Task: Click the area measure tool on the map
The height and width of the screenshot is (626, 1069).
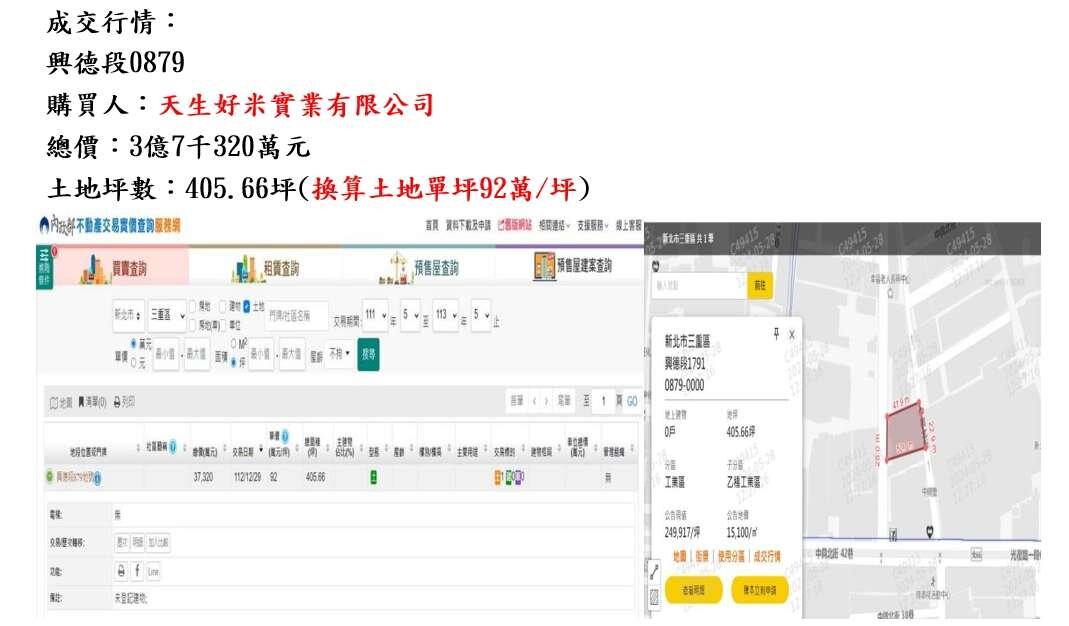Action: [x=654, y=597]
